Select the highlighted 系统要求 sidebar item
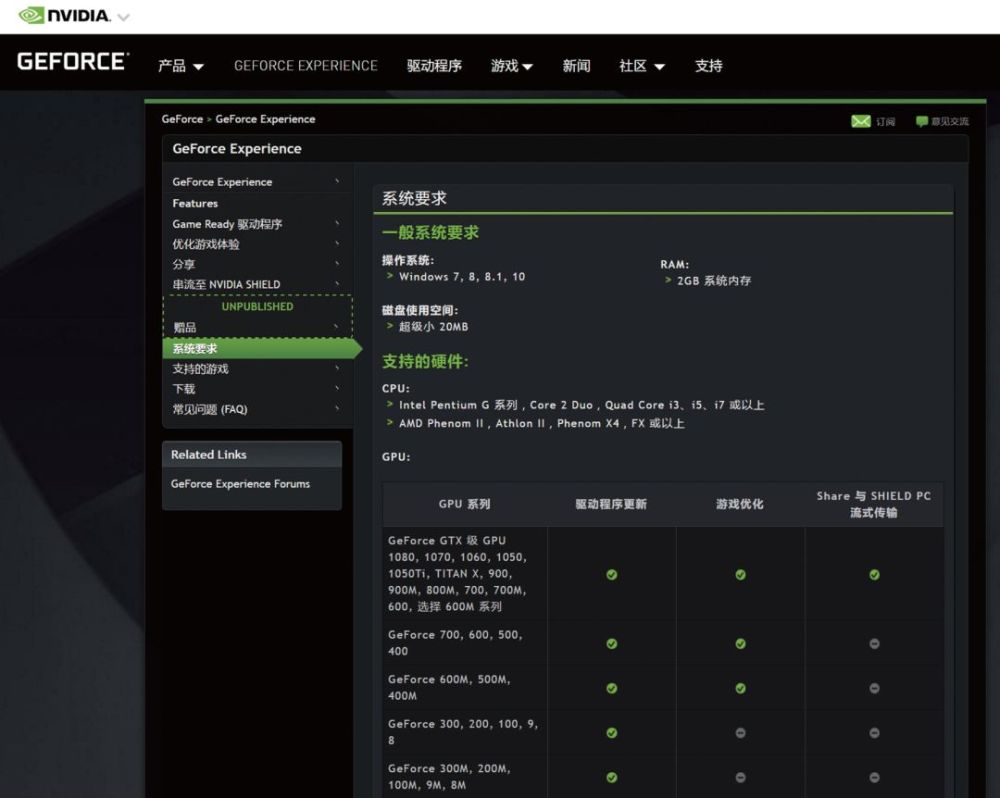 261,349
